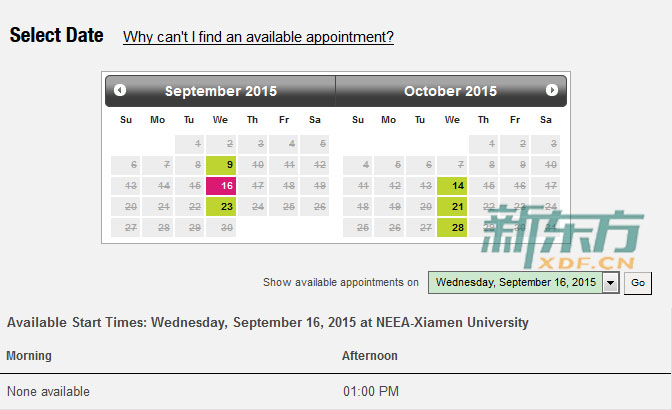
Task: Select the 01:00 PM afternoon start time
Action: (x=371, y=391)
